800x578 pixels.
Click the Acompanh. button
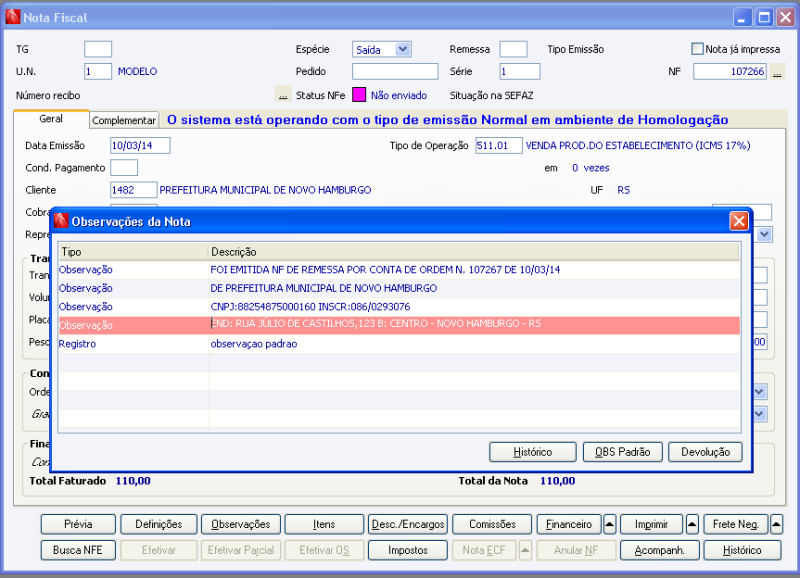tap(659, 550)
